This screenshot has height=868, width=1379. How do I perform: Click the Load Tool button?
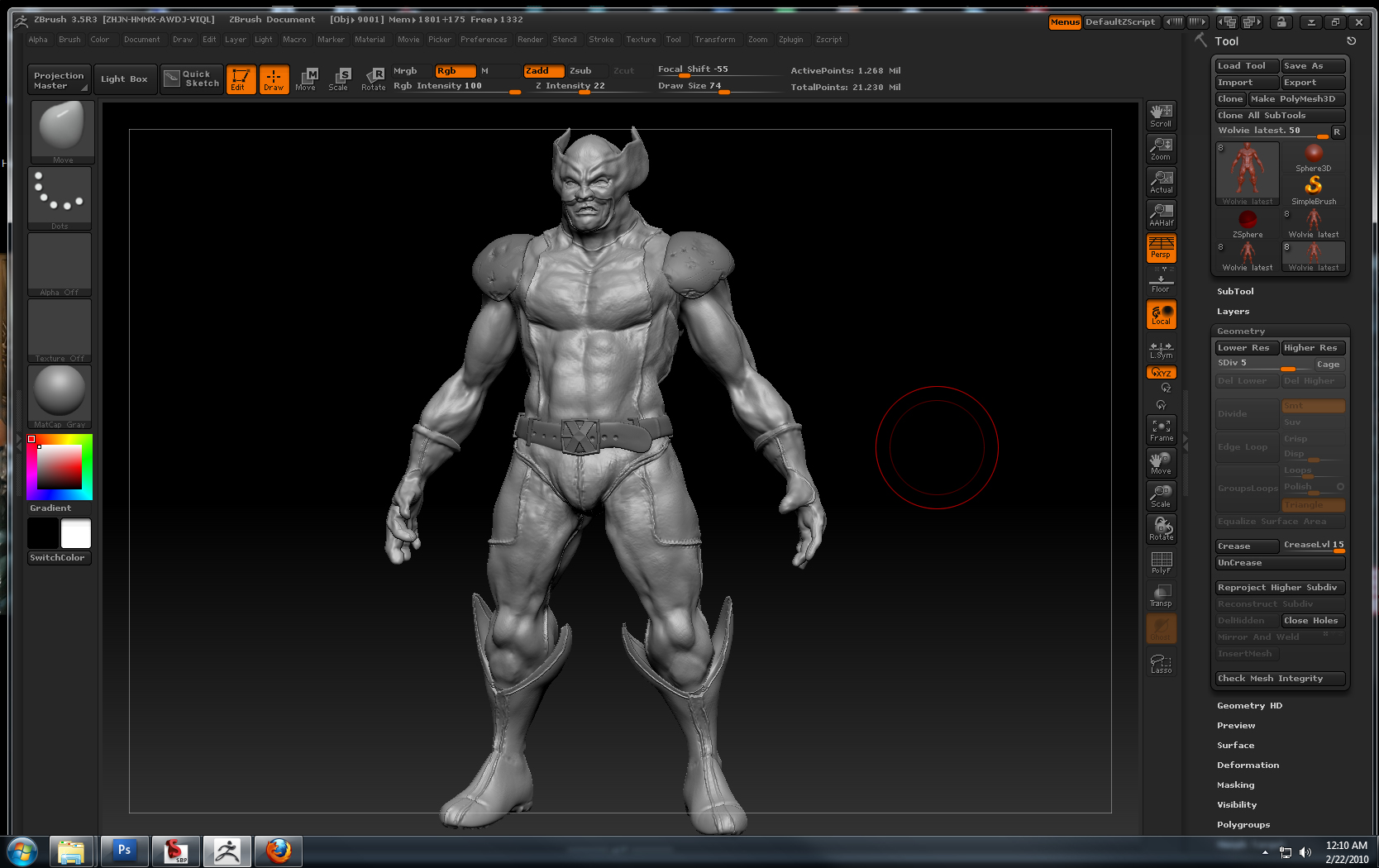[x=1248, y=66]
